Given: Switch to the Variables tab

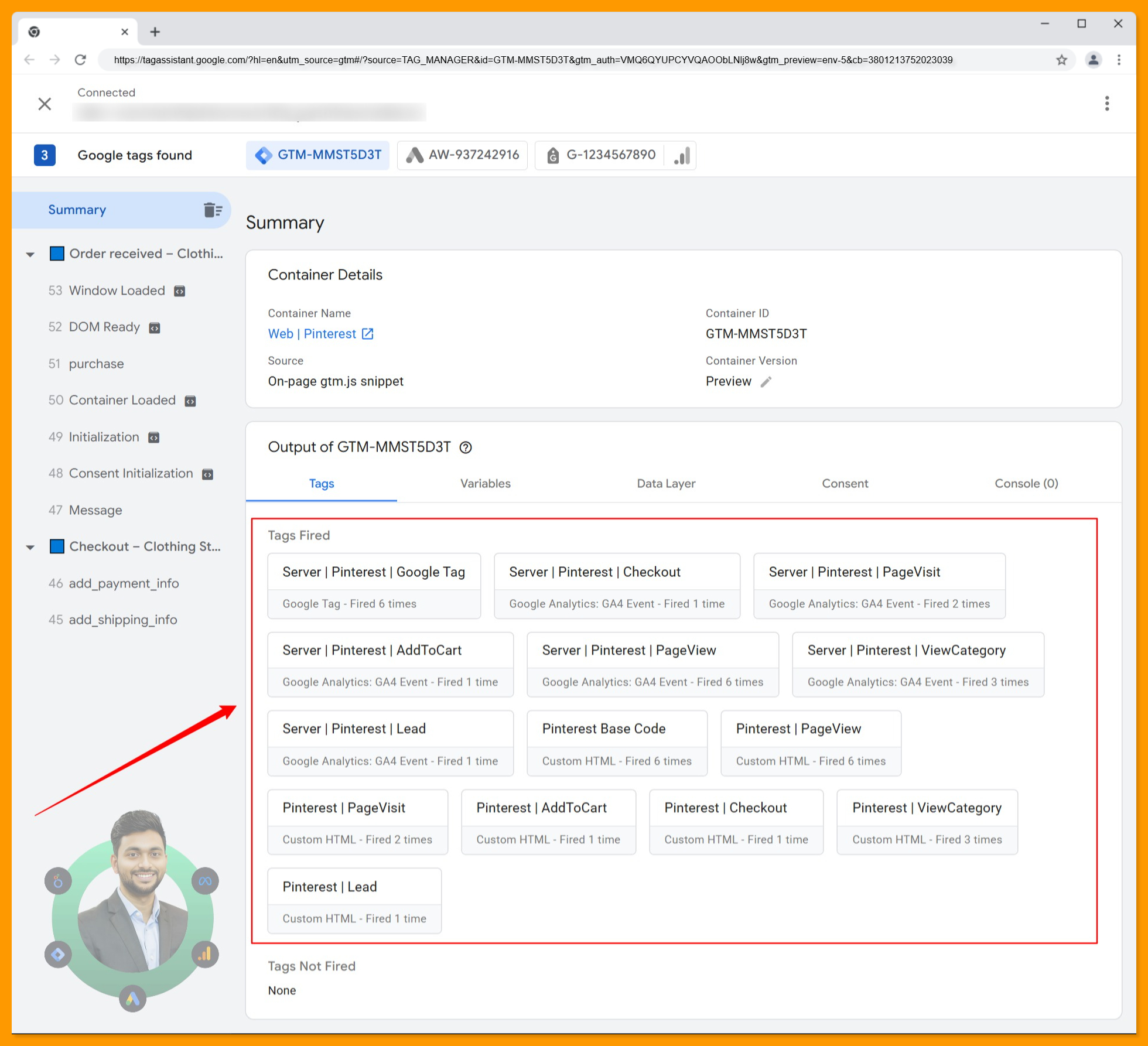Looking at the screenshot, I should 485,484.
